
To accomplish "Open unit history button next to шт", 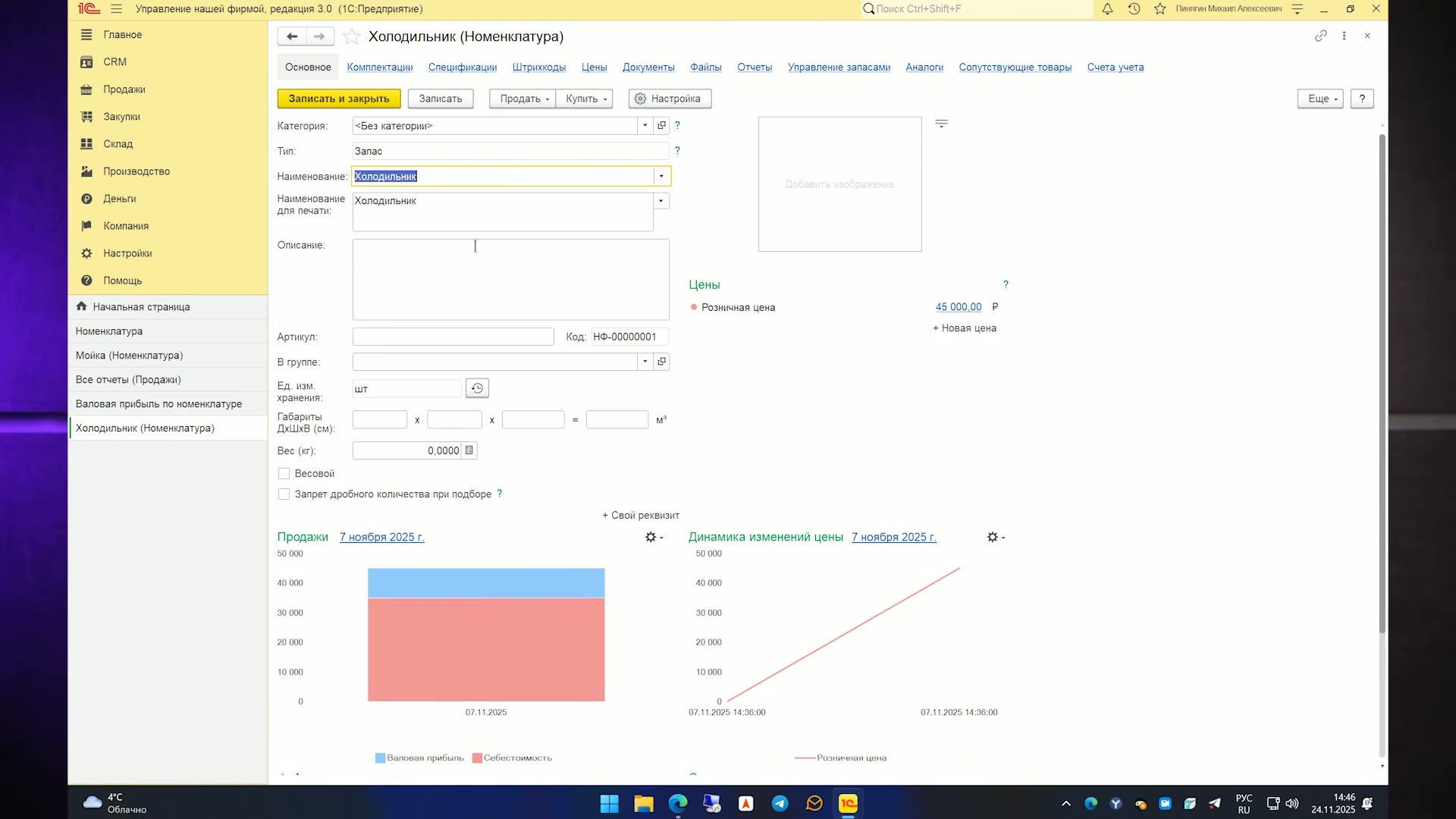I will 477,388.
